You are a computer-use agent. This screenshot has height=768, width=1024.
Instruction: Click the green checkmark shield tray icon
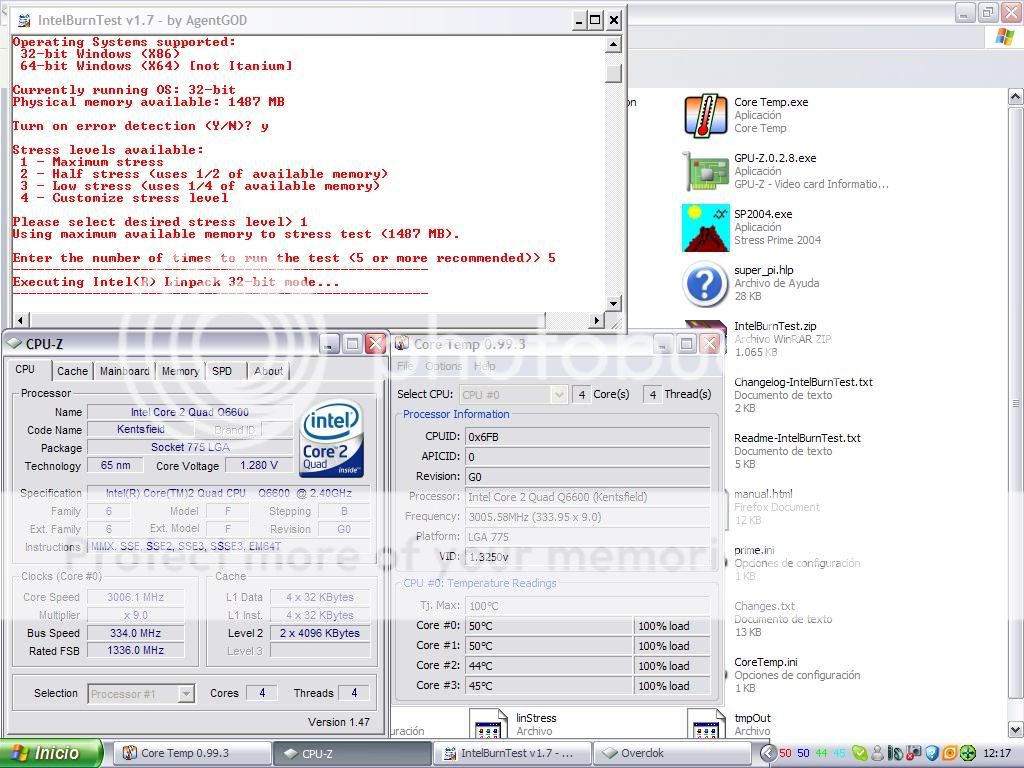click(859, 754)
